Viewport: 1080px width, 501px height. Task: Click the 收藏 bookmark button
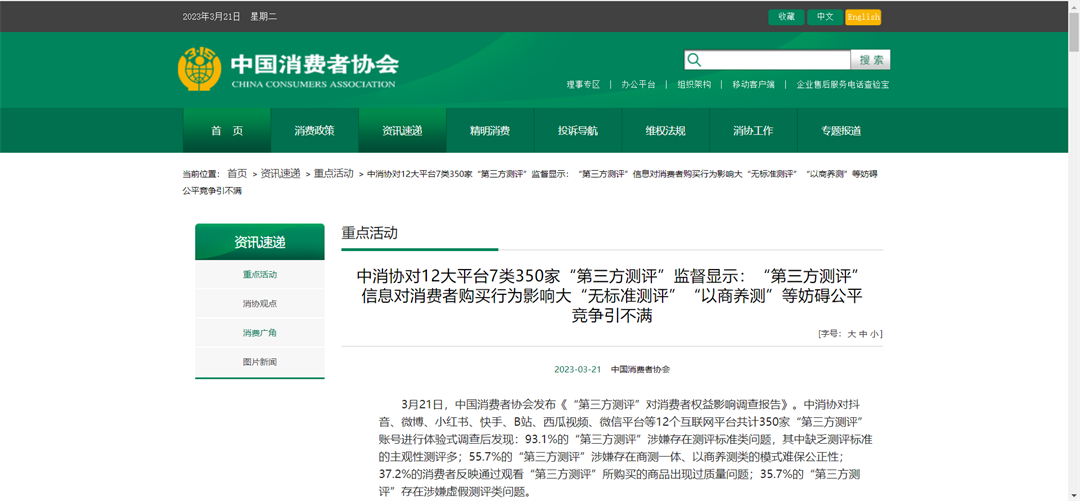pos(786,17)
